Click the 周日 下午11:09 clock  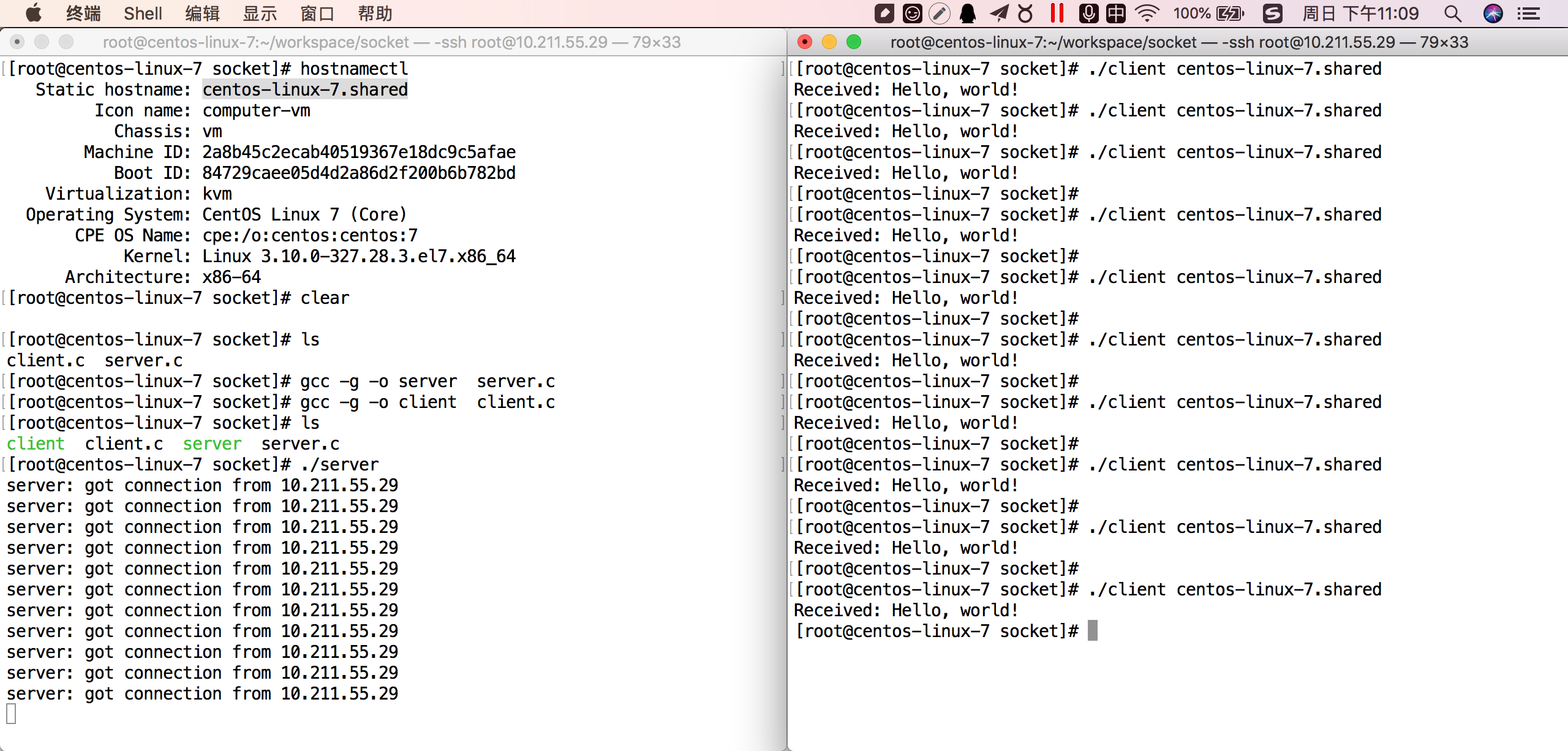tap(1360, 13)
